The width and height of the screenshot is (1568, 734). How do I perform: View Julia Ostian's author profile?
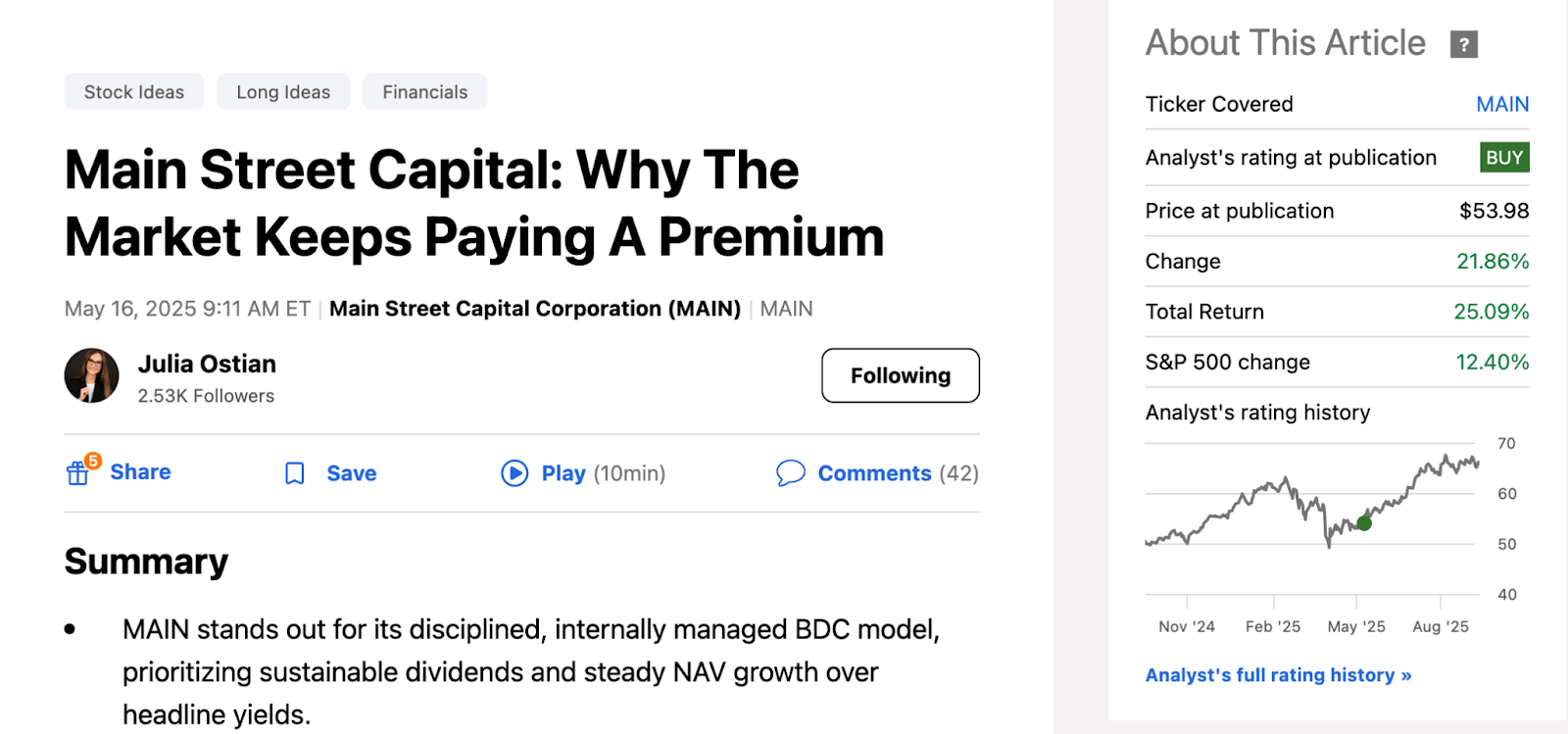point(206,364)
